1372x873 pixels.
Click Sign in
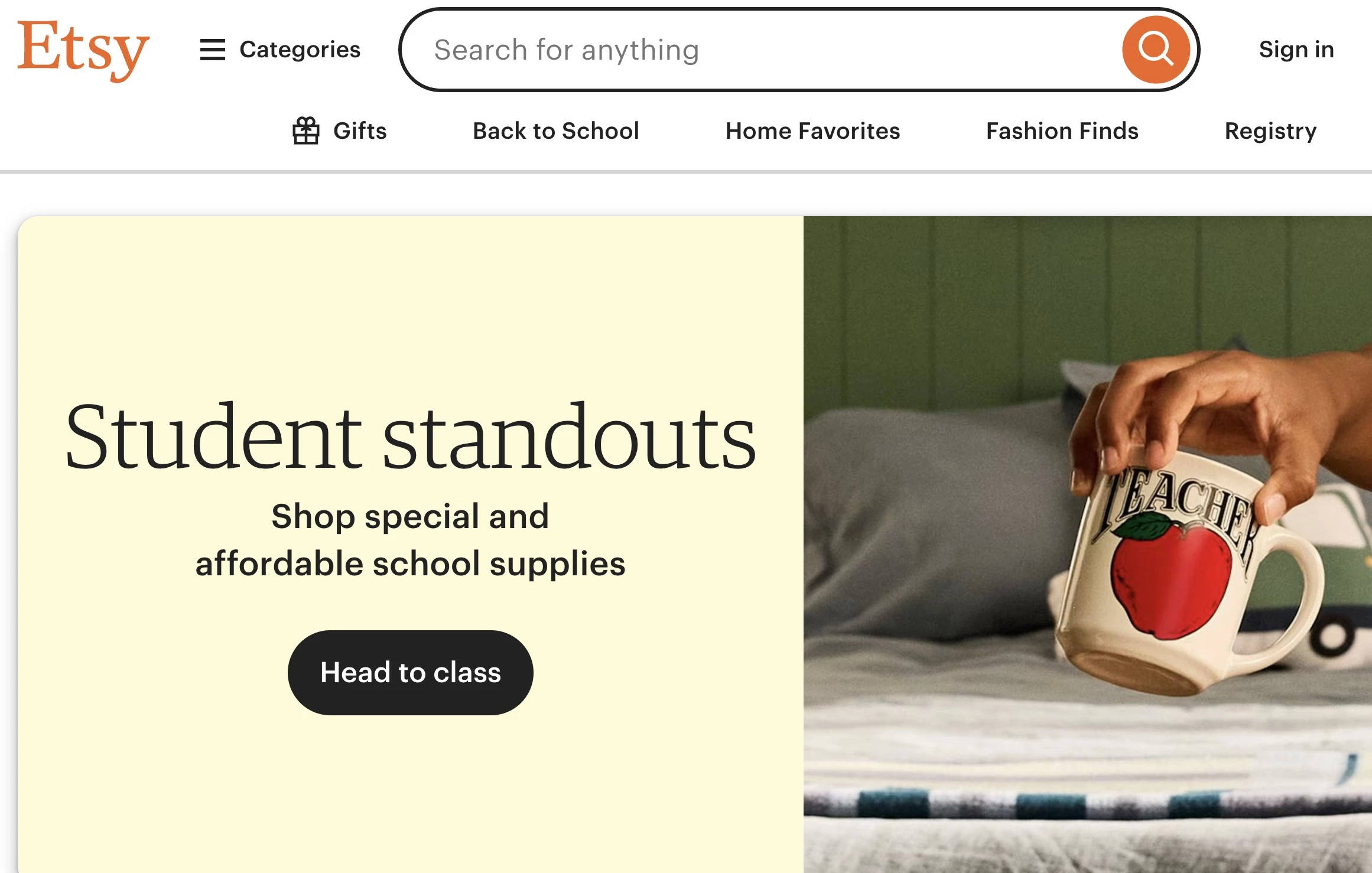[1296, 50]
